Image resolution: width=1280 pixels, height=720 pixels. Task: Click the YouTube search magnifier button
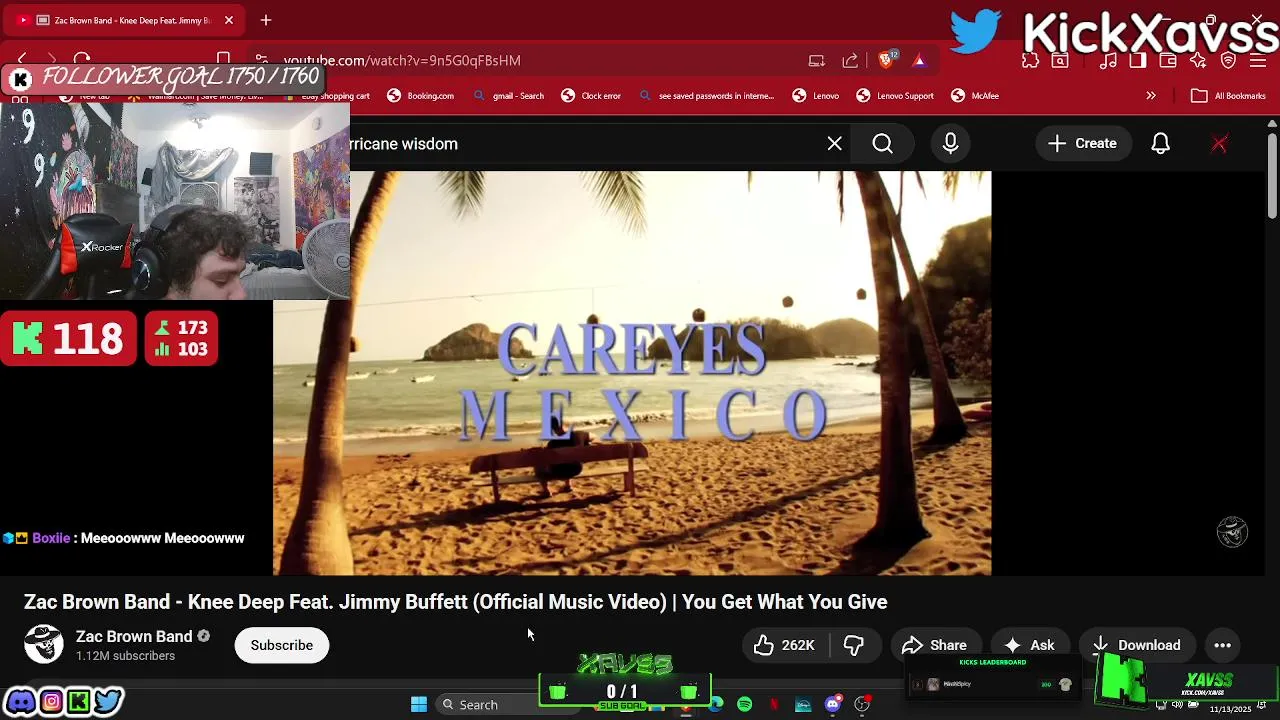(882, 144)
